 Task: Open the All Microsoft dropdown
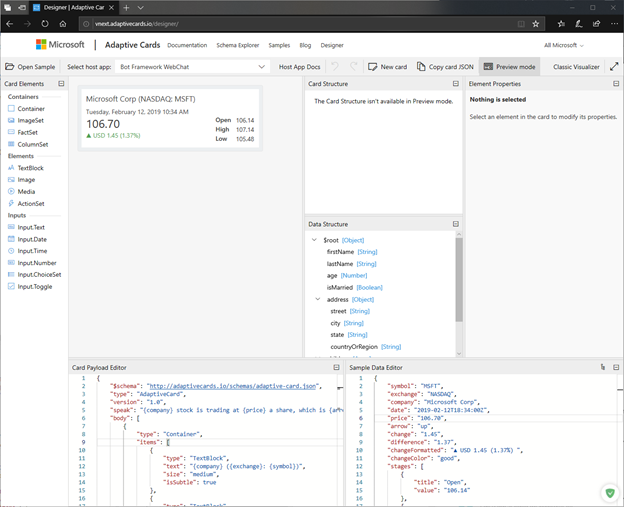tap(564, 45)
